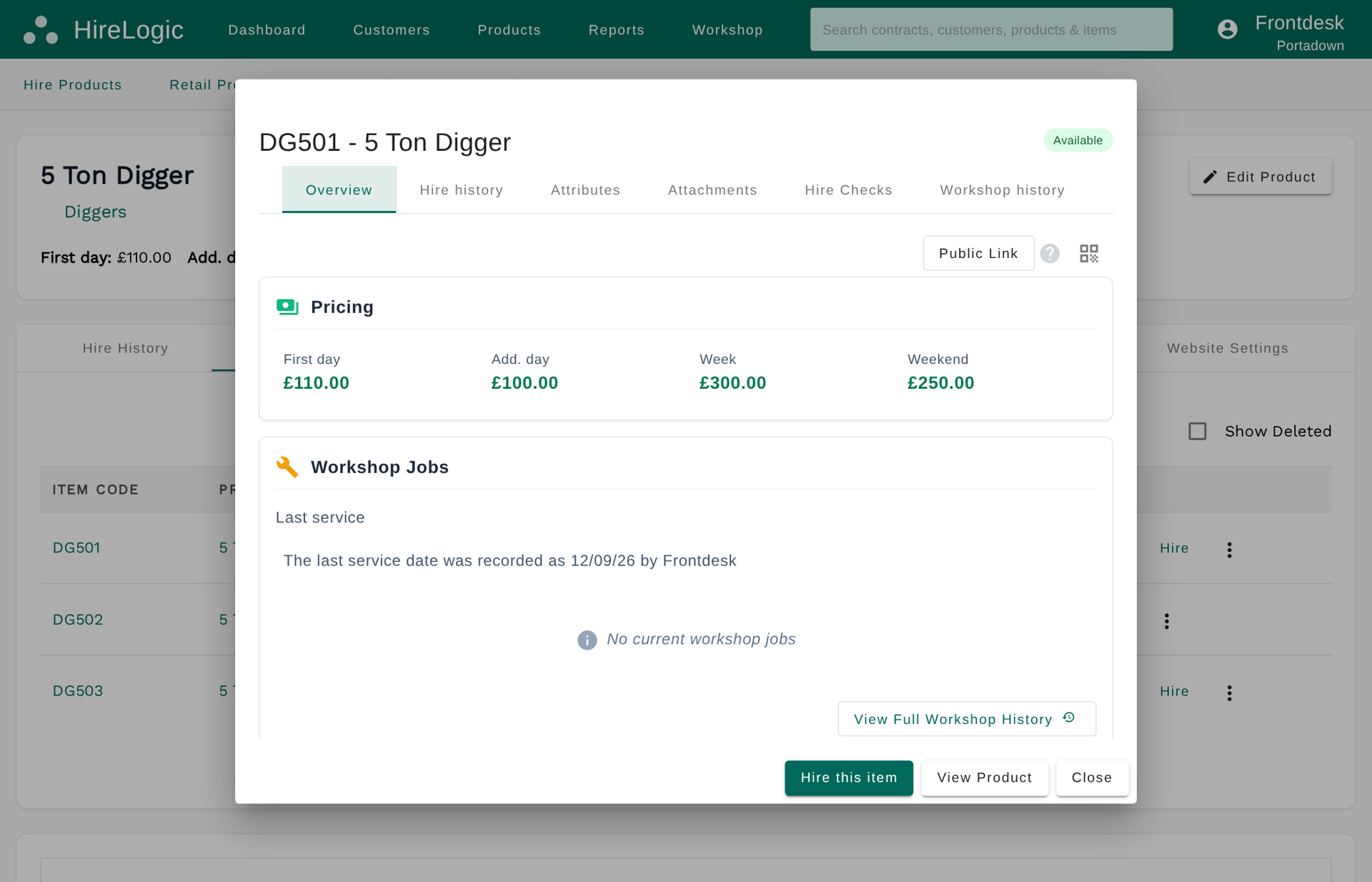The width and height of the screenshot is (1372, 882).
Task: Open the three-dot menu for DG503 row
Action: point(1229,693)
